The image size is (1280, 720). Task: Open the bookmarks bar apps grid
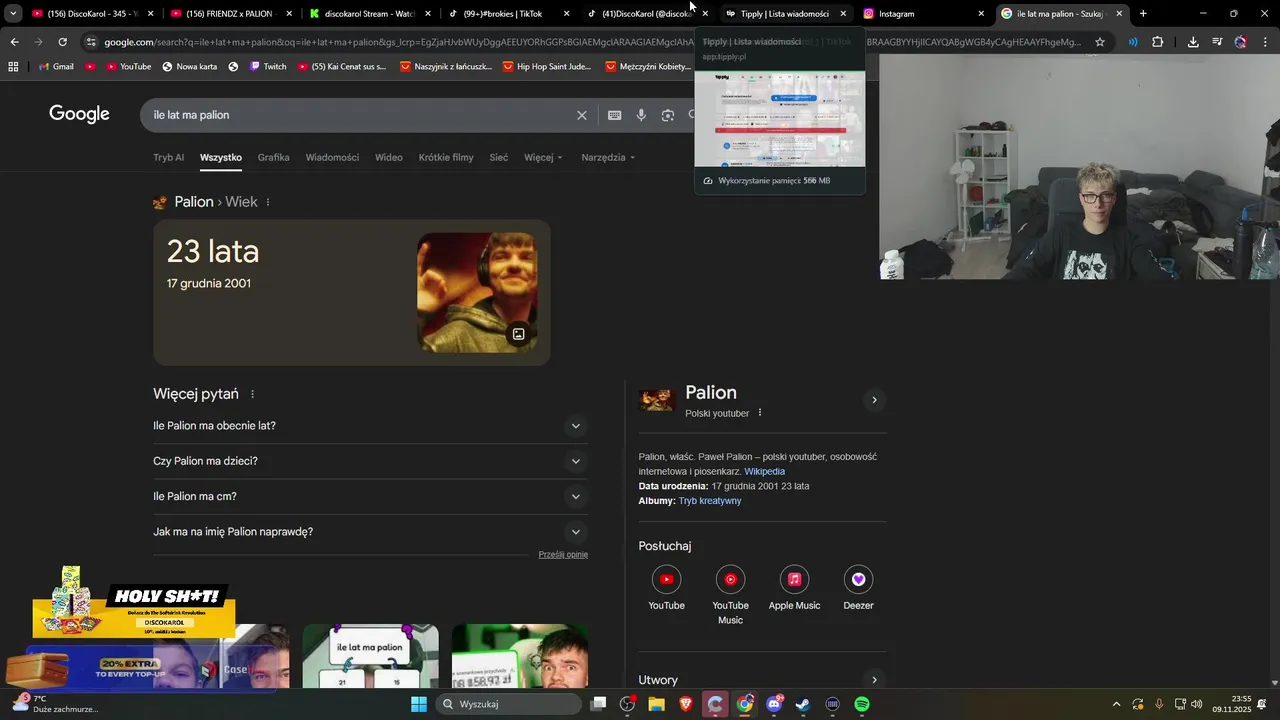click(x=13, y=66)
